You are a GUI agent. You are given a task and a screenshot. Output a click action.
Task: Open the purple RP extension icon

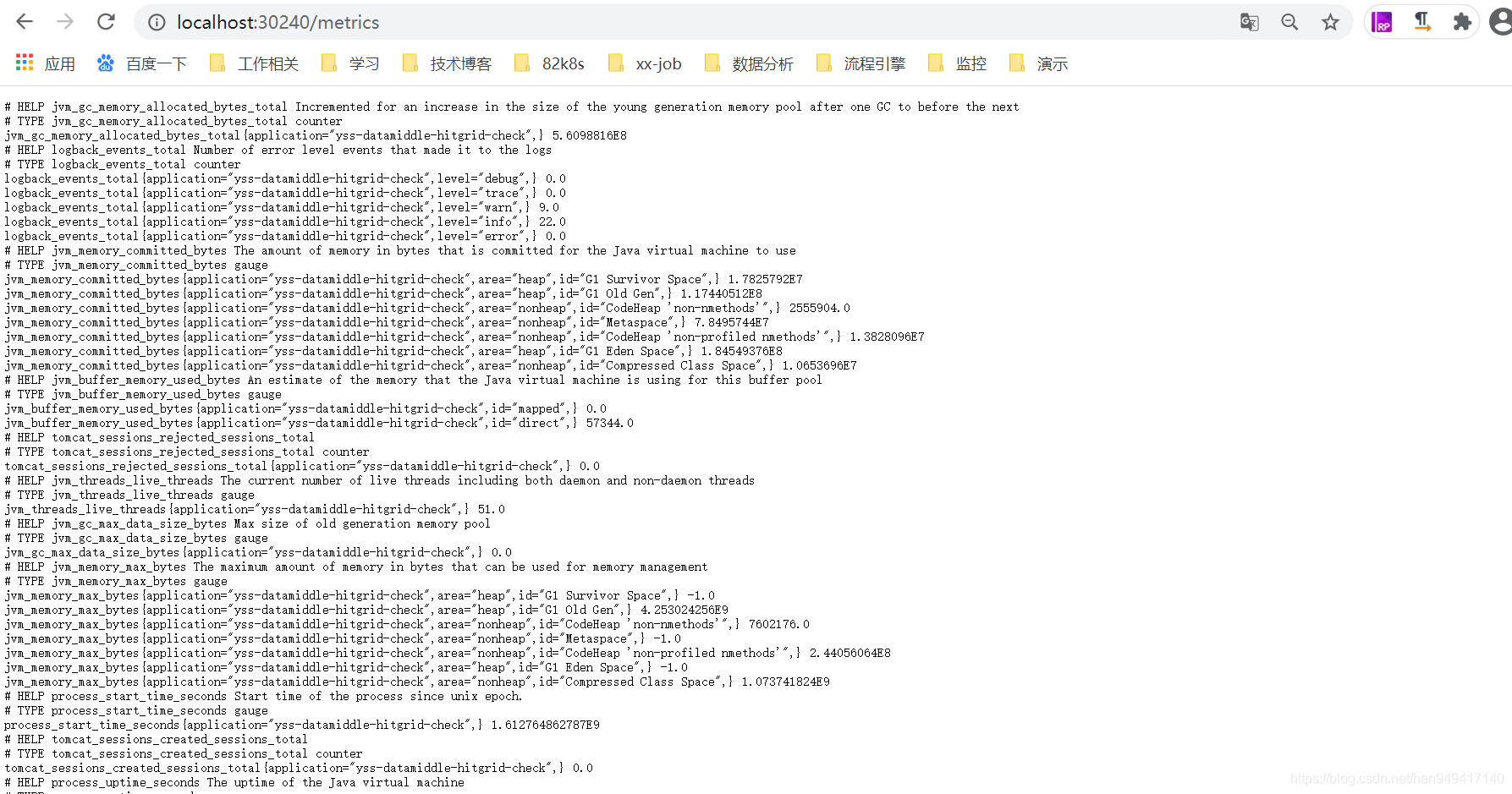tap(1382, 22)
